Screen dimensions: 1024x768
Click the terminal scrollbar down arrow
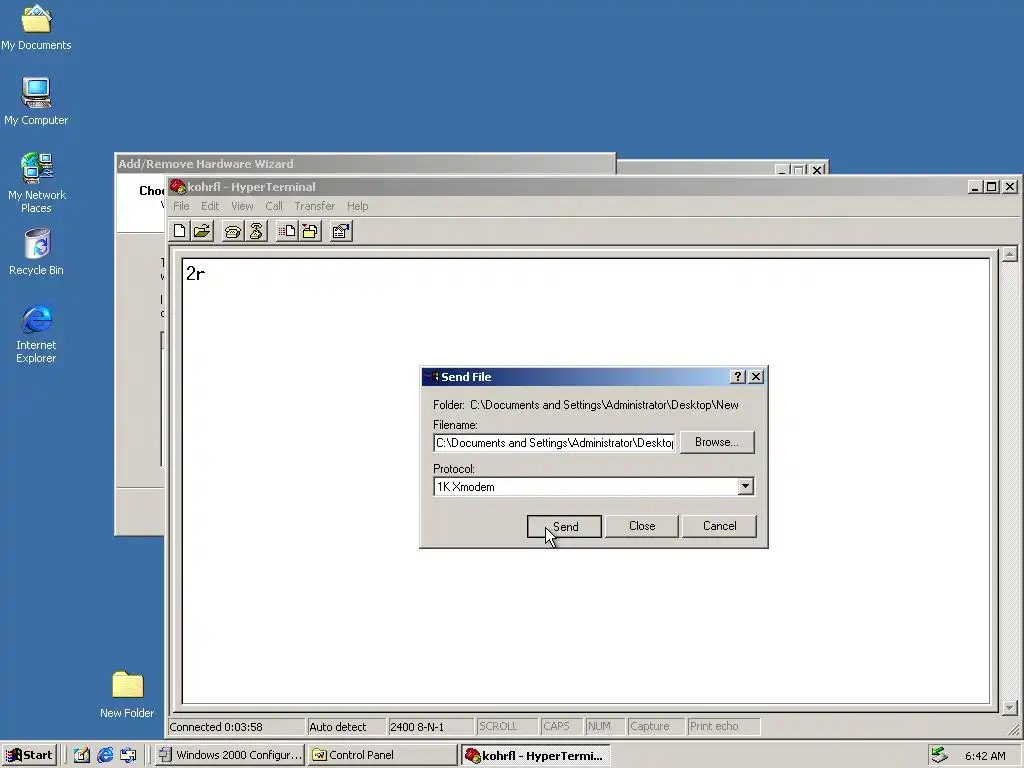pos(1010,707)
